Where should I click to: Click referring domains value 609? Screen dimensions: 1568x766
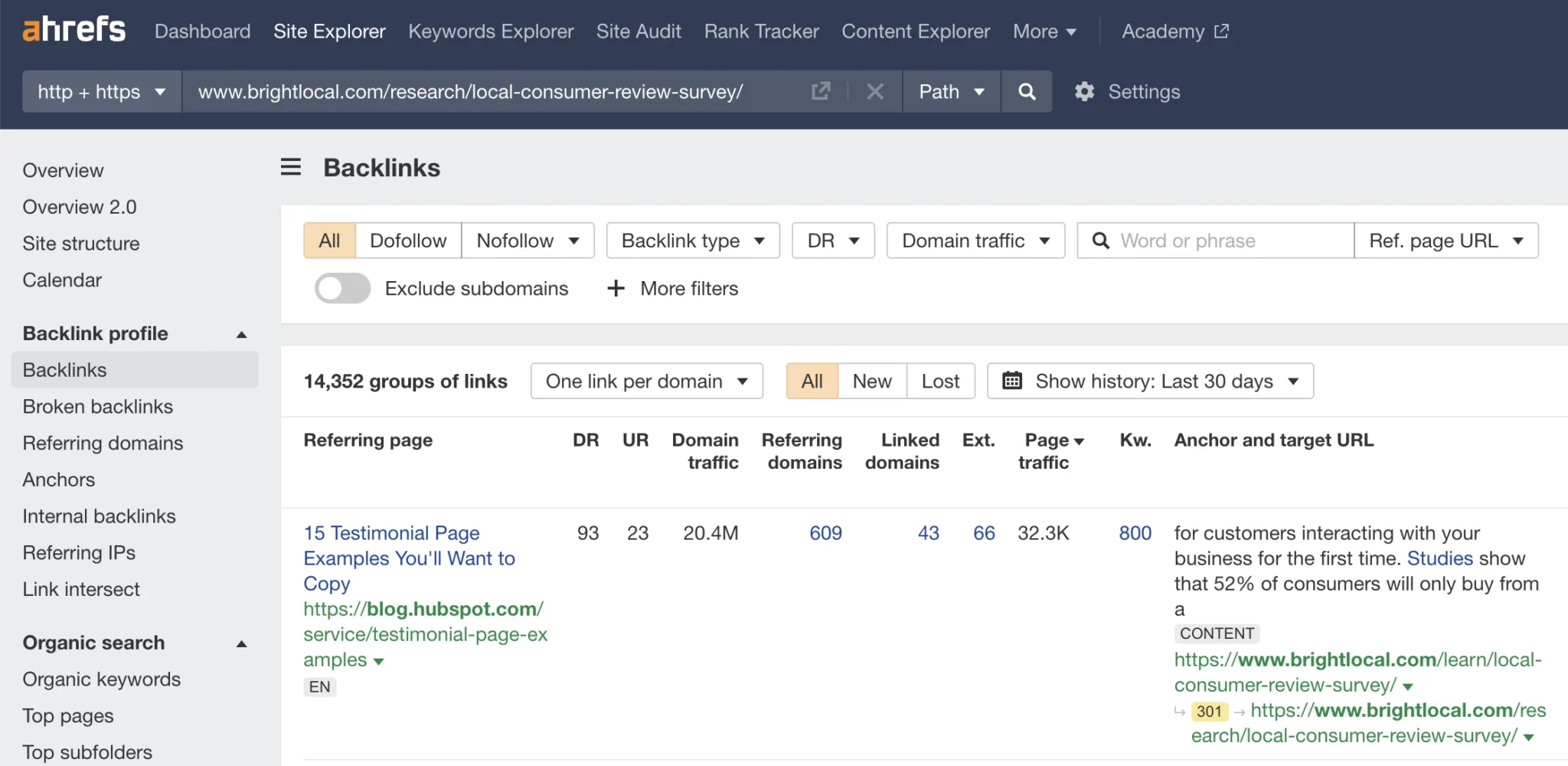tap(825, 533)
